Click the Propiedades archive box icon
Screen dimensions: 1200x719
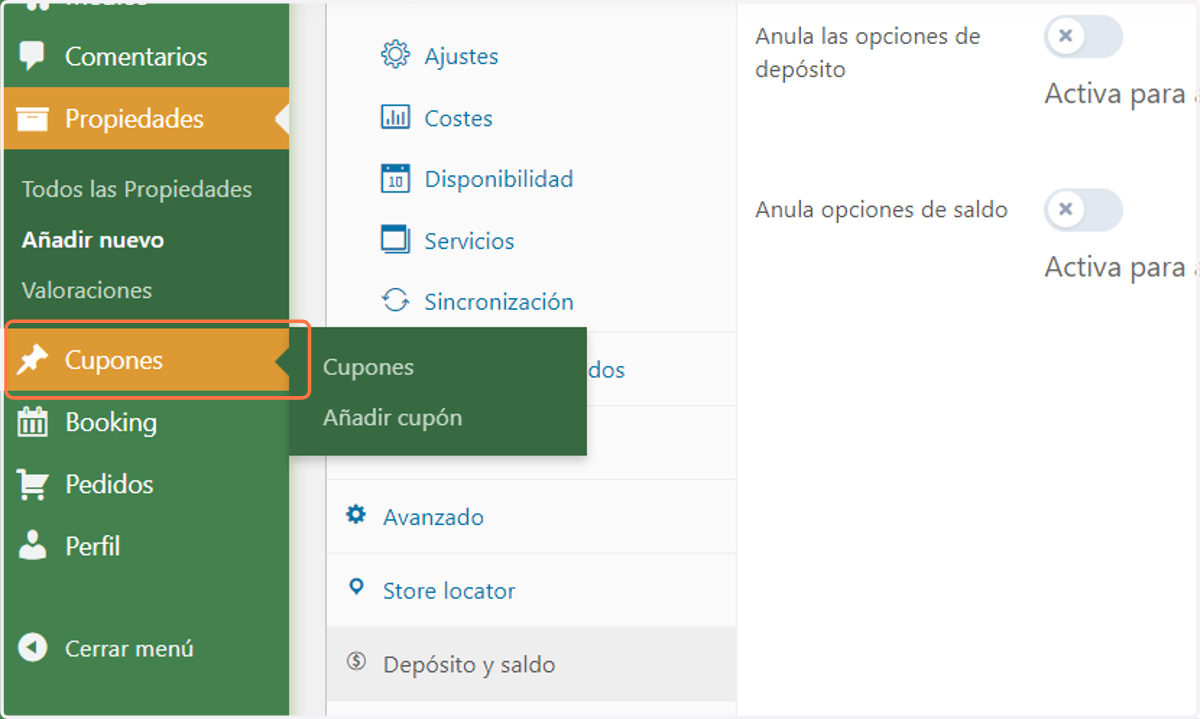click(x=33, y=119)
